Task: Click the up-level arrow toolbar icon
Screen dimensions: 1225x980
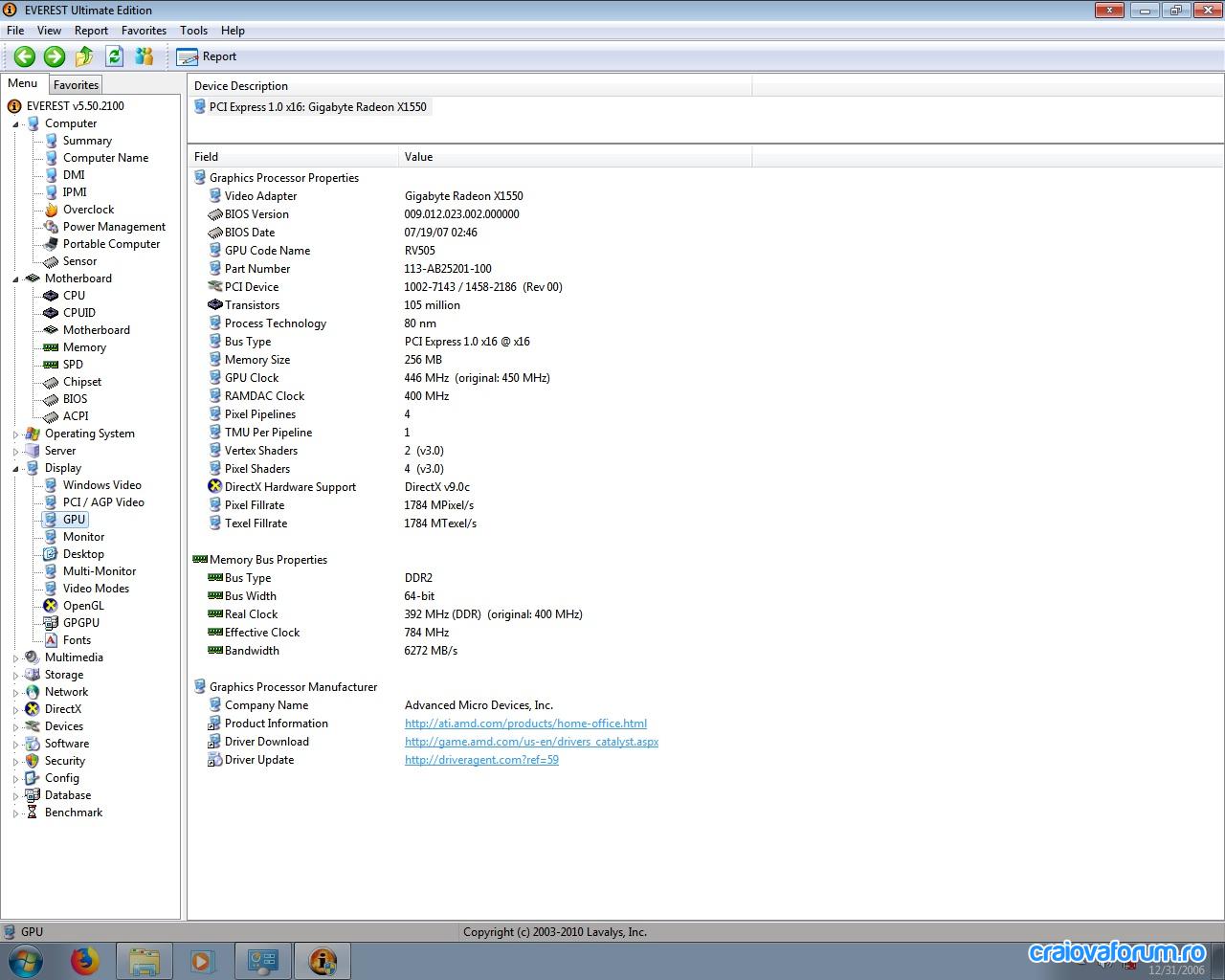Action: click(84, 56)
